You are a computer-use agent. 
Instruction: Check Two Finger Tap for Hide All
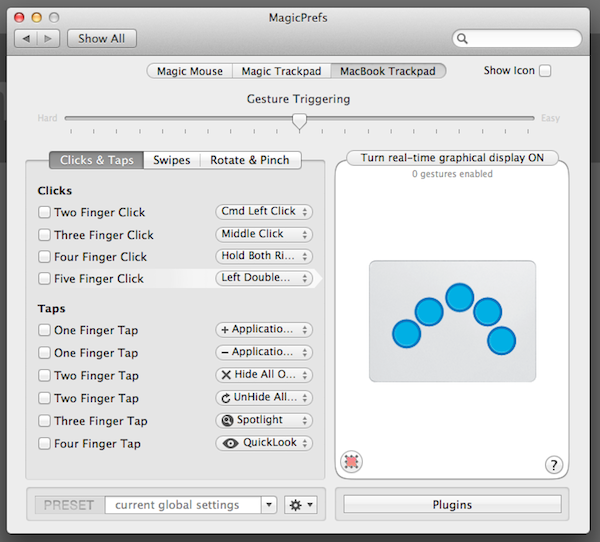click(x=44, y=375)
